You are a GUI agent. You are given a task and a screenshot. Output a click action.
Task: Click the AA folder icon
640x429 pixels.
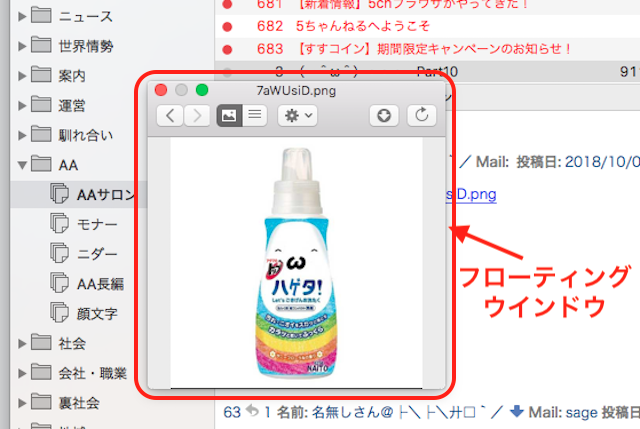coord(41,164)
